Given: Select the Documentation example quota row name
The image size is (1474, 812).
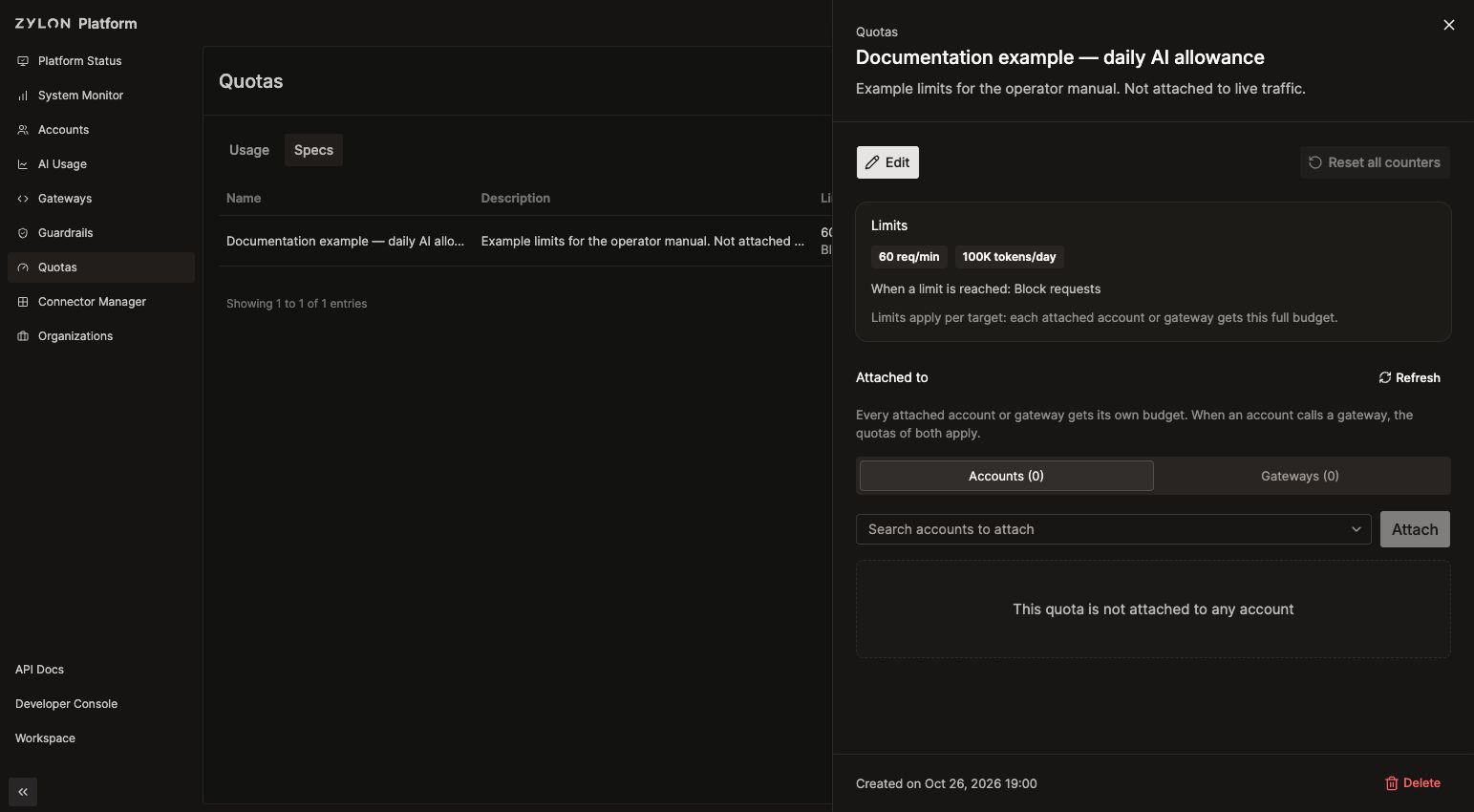Looking at the screenshot, I should point(346,242).
